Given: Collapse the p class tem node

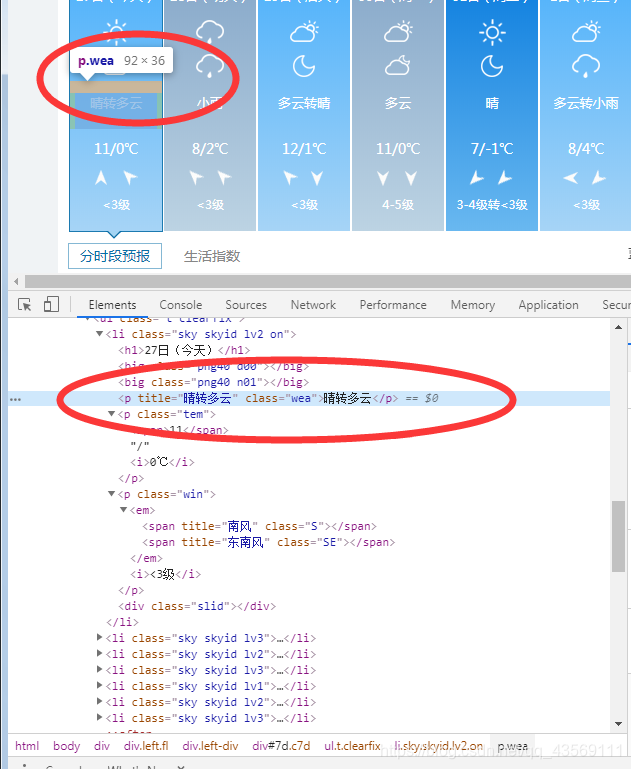Looking at the screenshot, I should tap(112, 414).
